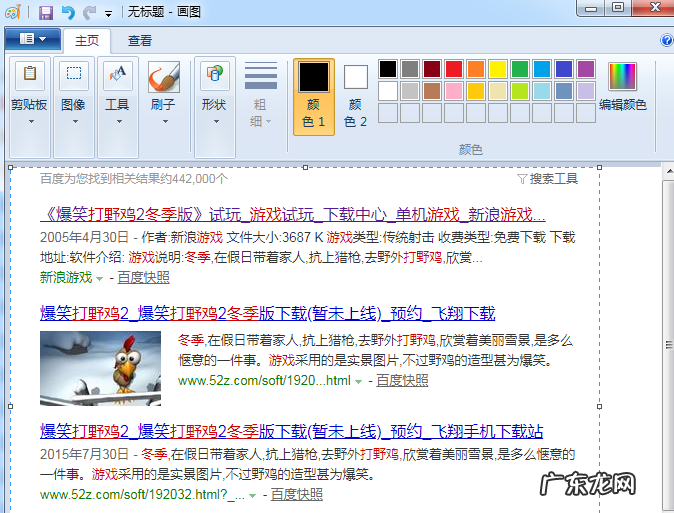
Task: Pick the turquoise blue palette swatch
Action: (x=542, y=69)
